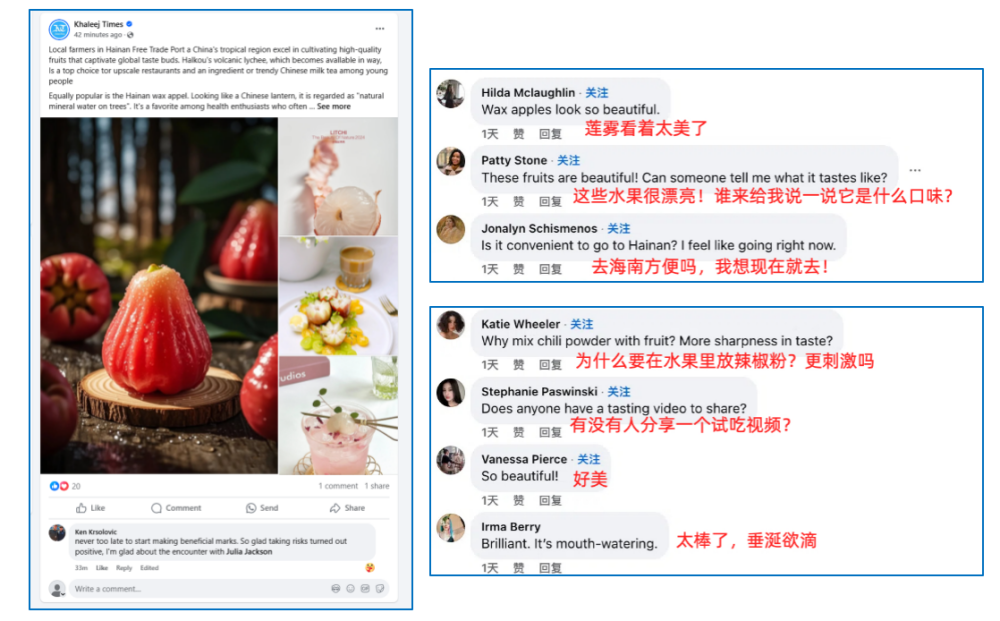Open the large wax apple photo
Image resolution: width=1000 pixels, height=621 pixels.
click(159, 296)
